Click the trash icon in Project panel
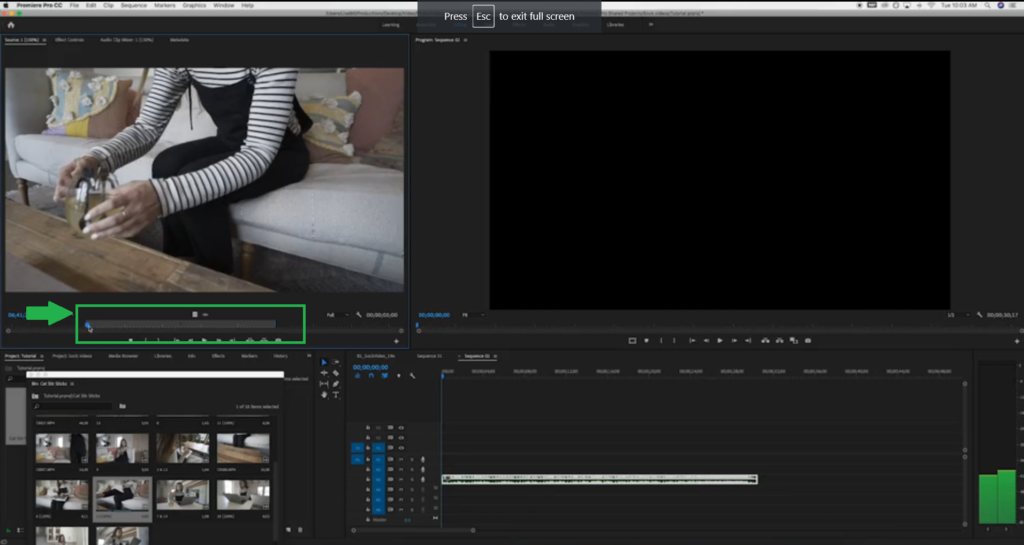The width and height of the screenshot is (1024, 545). [x=300, y=530]
